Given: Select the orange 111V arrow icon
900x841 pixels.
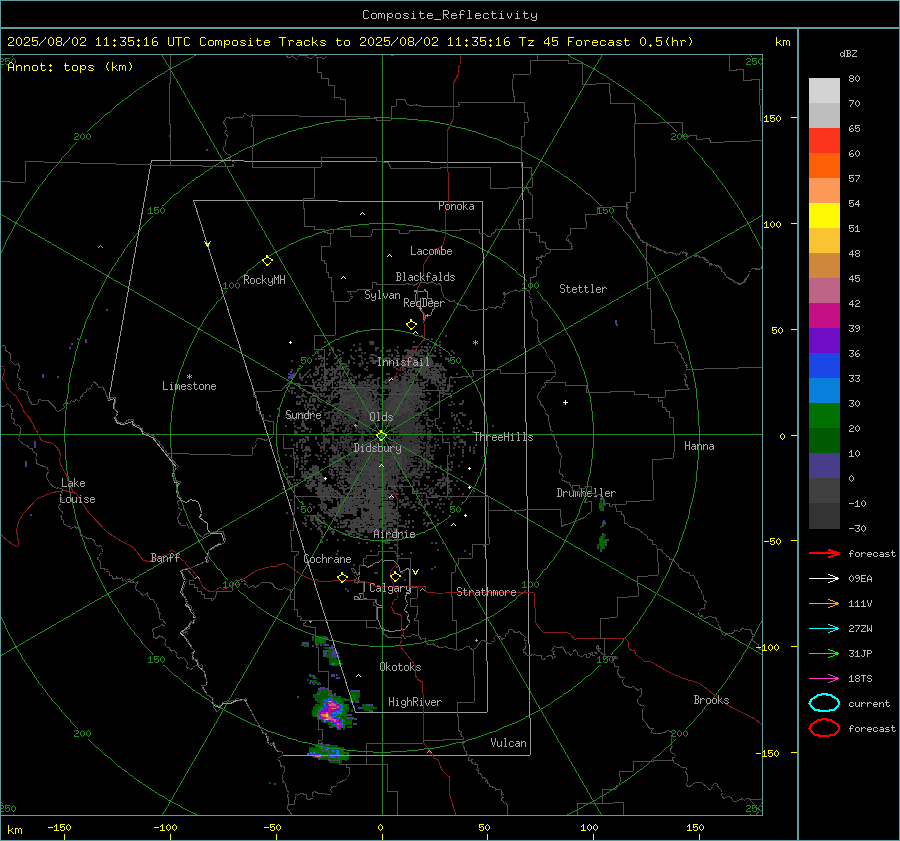Looking at the screenshot, I should pos(824,603).
